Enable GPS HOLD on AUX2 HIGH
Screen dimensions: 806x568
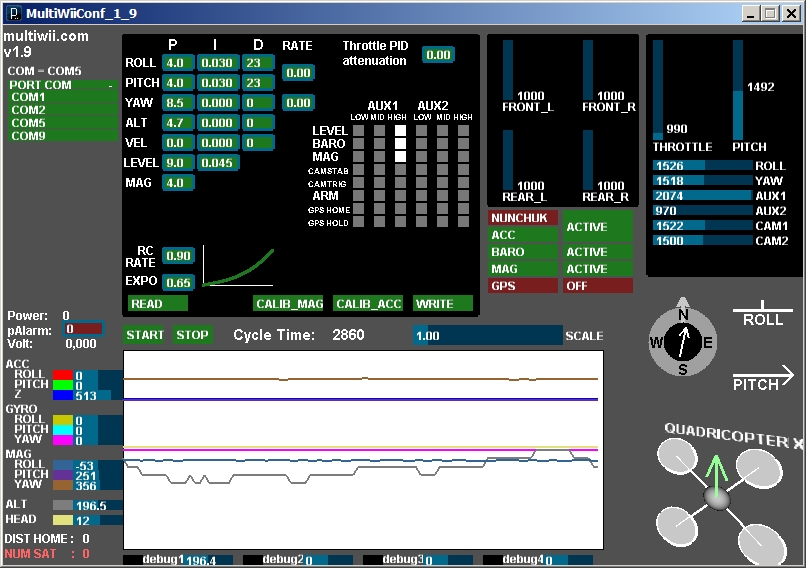463,222
